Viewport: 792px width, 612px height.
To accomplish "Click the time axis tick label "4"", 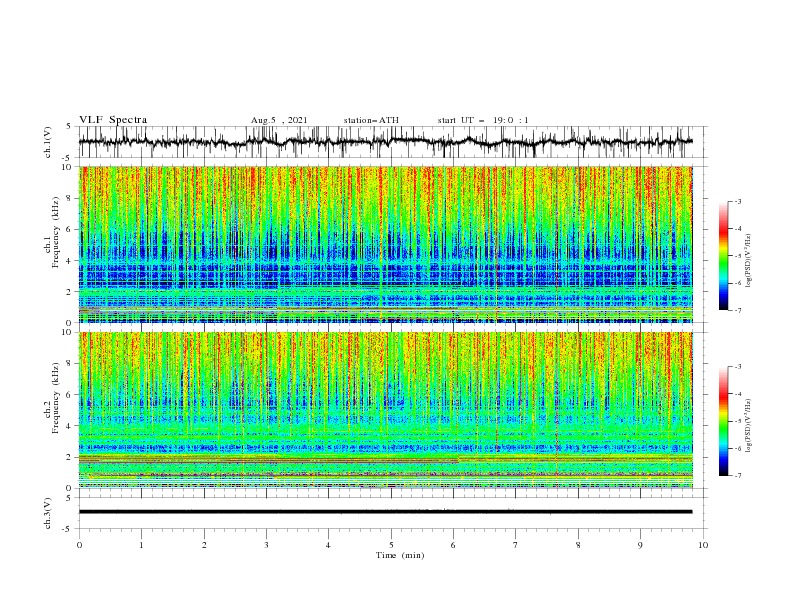I will click(x=328, y=545).
